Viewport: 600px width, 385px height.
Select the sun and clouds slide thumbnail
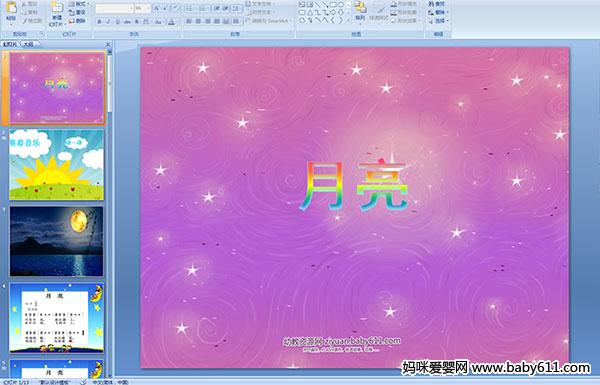(57, 165)
